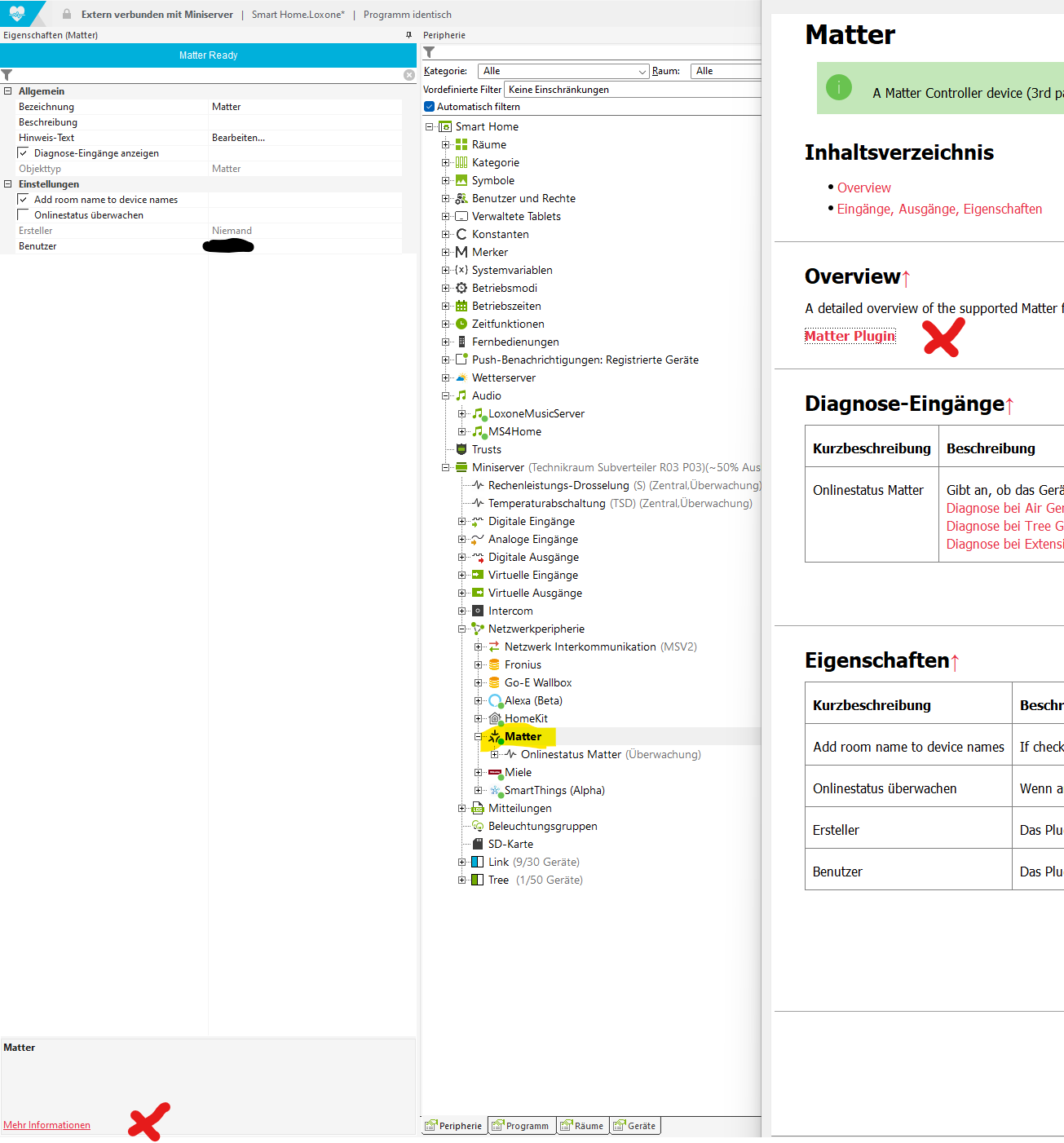Click the empty Beschreibung value field
Image resolution: width=1064 pixels, height=1143 pixels.
(x=306, y=122)
